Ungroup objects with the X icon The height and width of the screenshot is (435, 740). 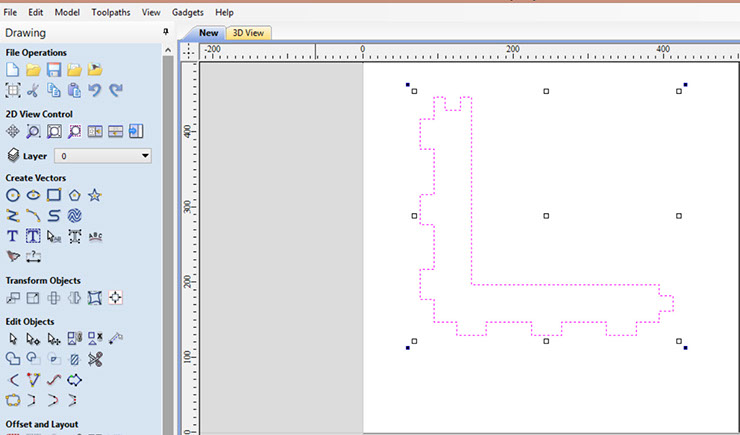click(x=95, y=339)
